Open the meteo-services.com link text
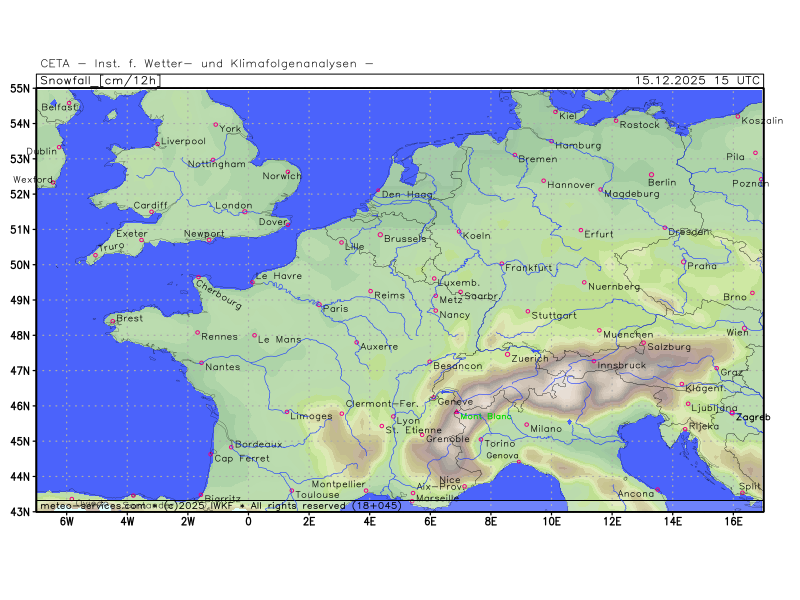This screenshot has height=600, width=800. tap(92, 506)
